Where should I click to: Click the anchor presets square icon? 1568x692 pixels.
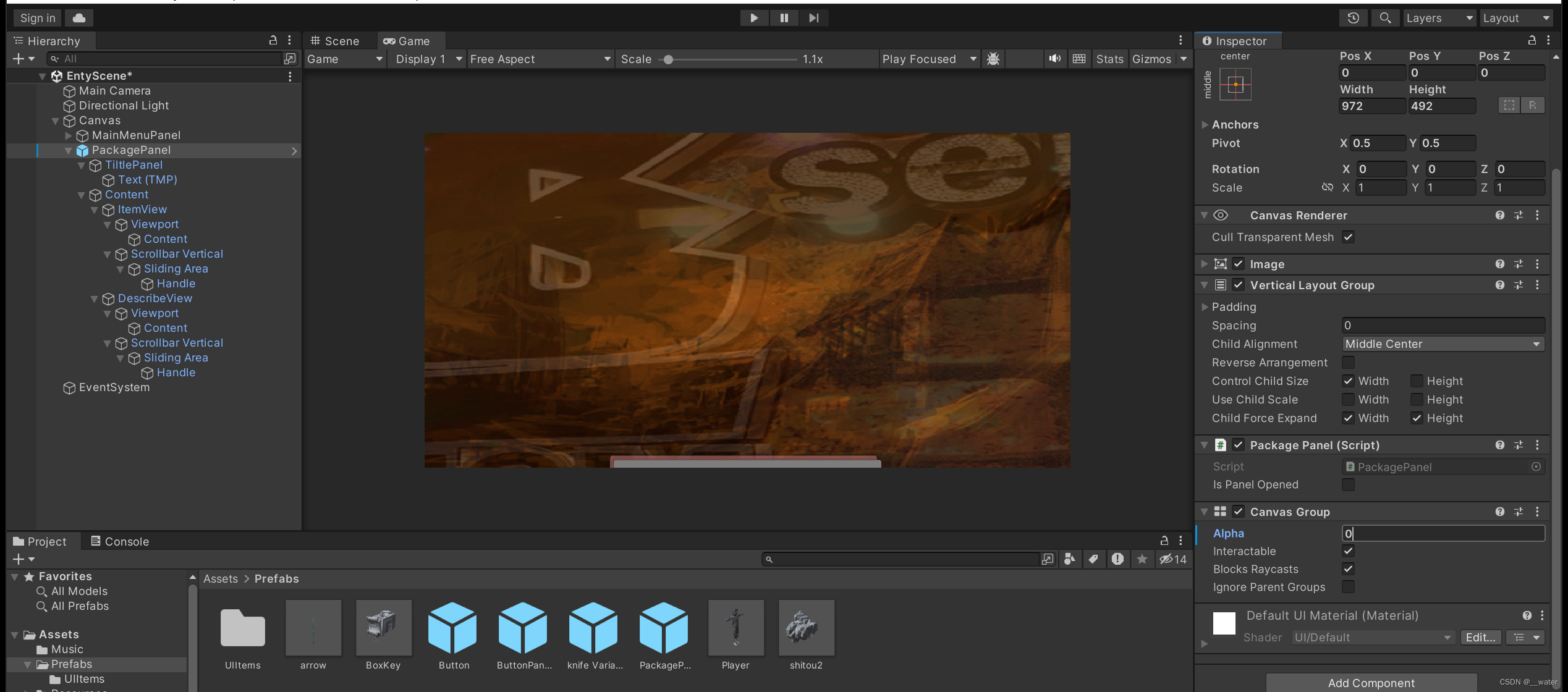pos(1235,85)
